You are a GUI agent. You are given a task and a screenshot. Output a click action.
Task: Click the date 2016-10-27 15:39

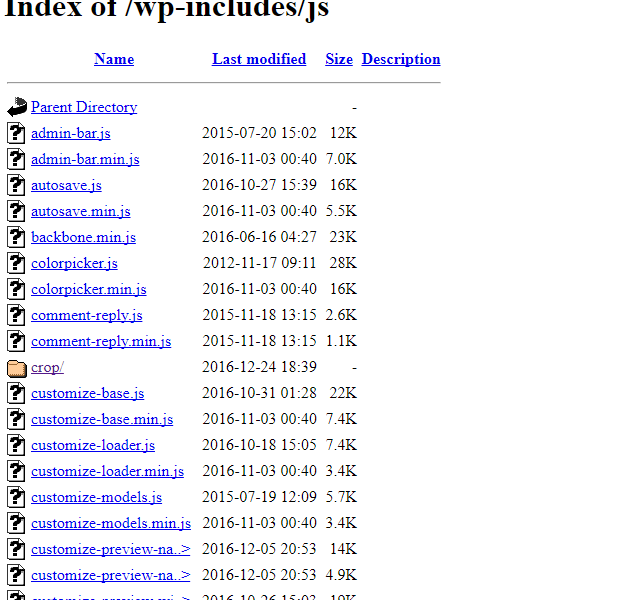tap(259, 185)
